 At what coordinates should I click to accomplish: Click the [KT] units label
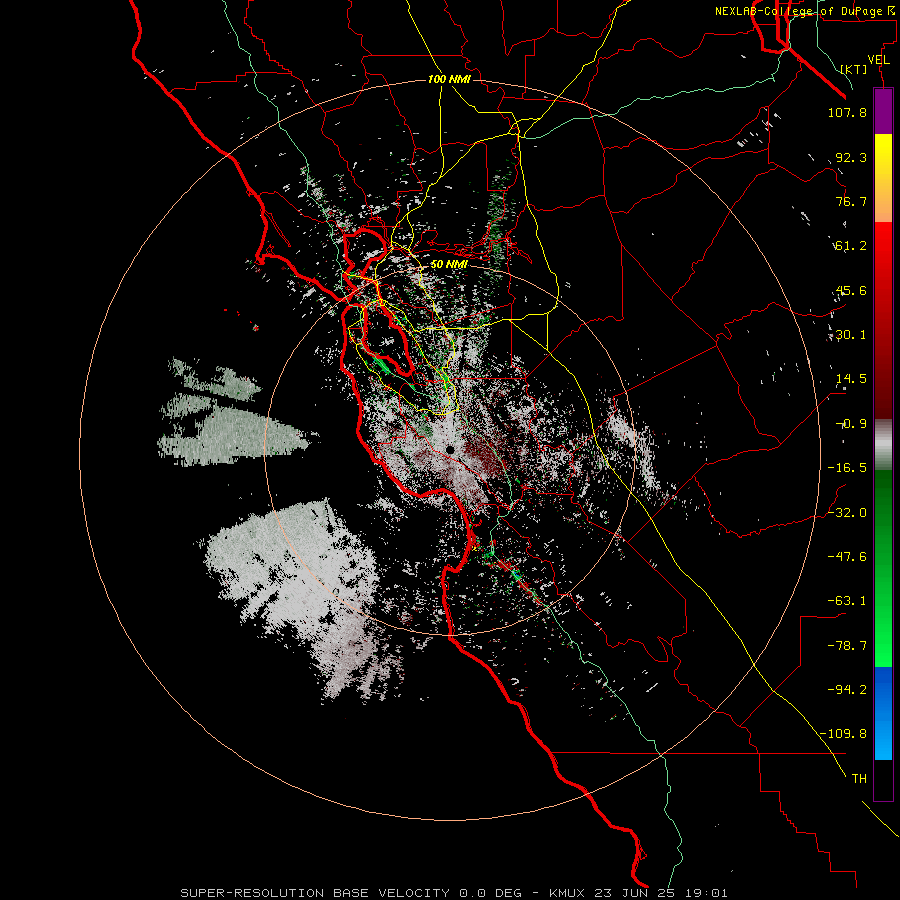[854, 69]
